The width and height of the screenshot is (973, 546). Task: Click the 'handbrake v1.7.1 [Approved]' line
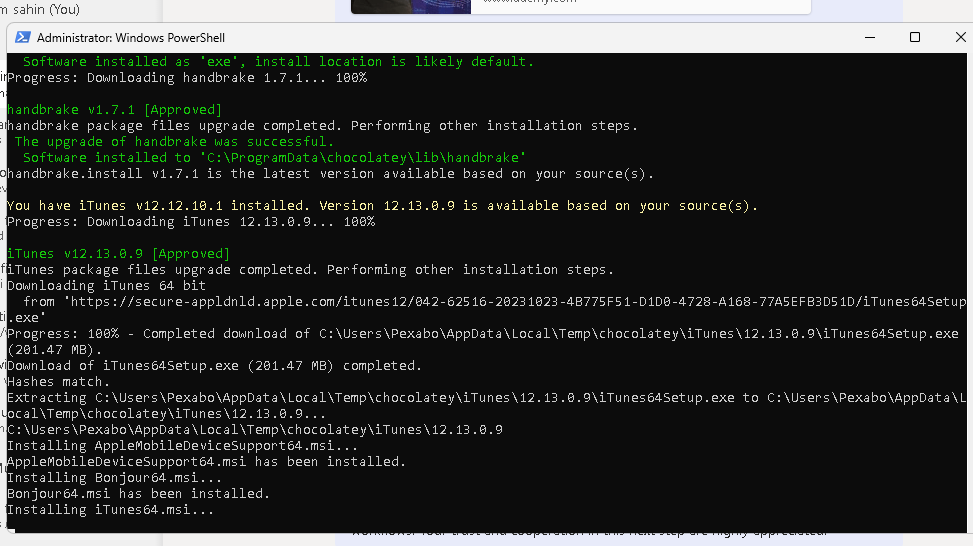(114, 110)
